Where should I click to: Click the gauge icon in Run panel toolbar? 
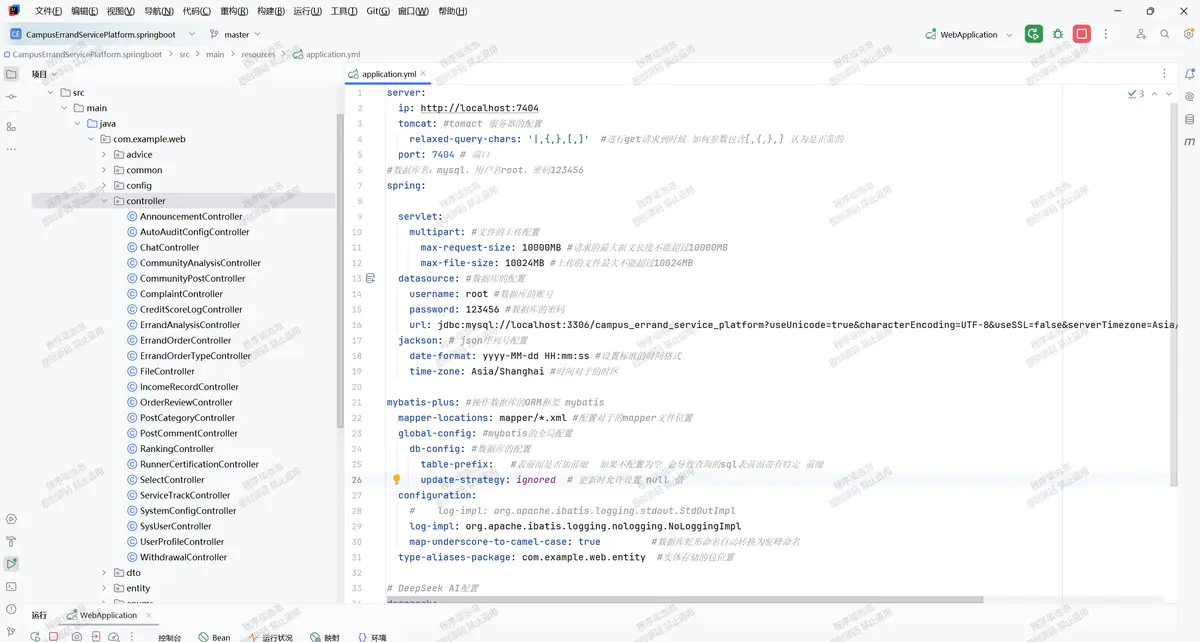[114, 637]
